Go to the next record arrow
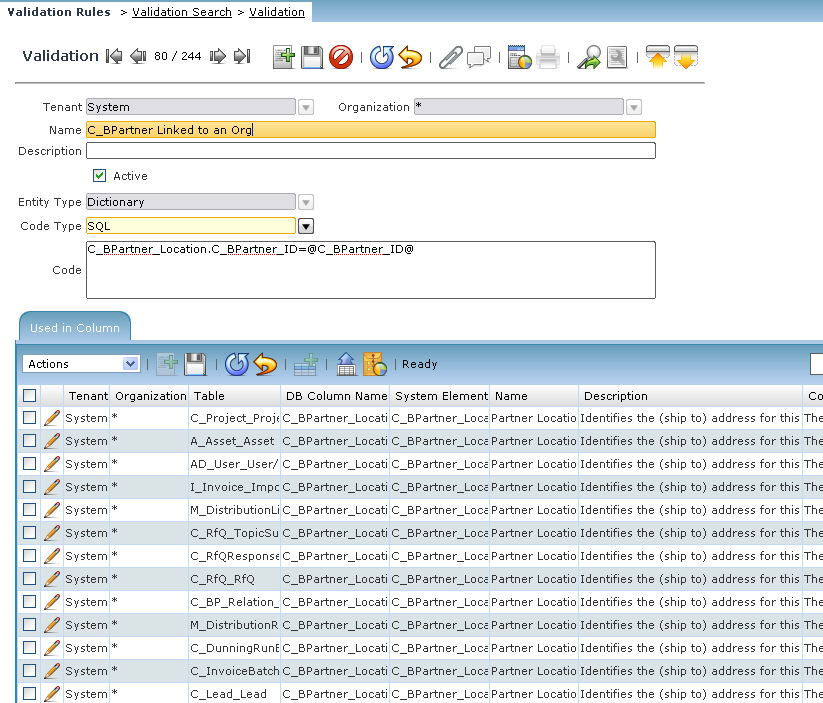The height and width of the screenshot is (703, 823). click(x=217, y=57)
